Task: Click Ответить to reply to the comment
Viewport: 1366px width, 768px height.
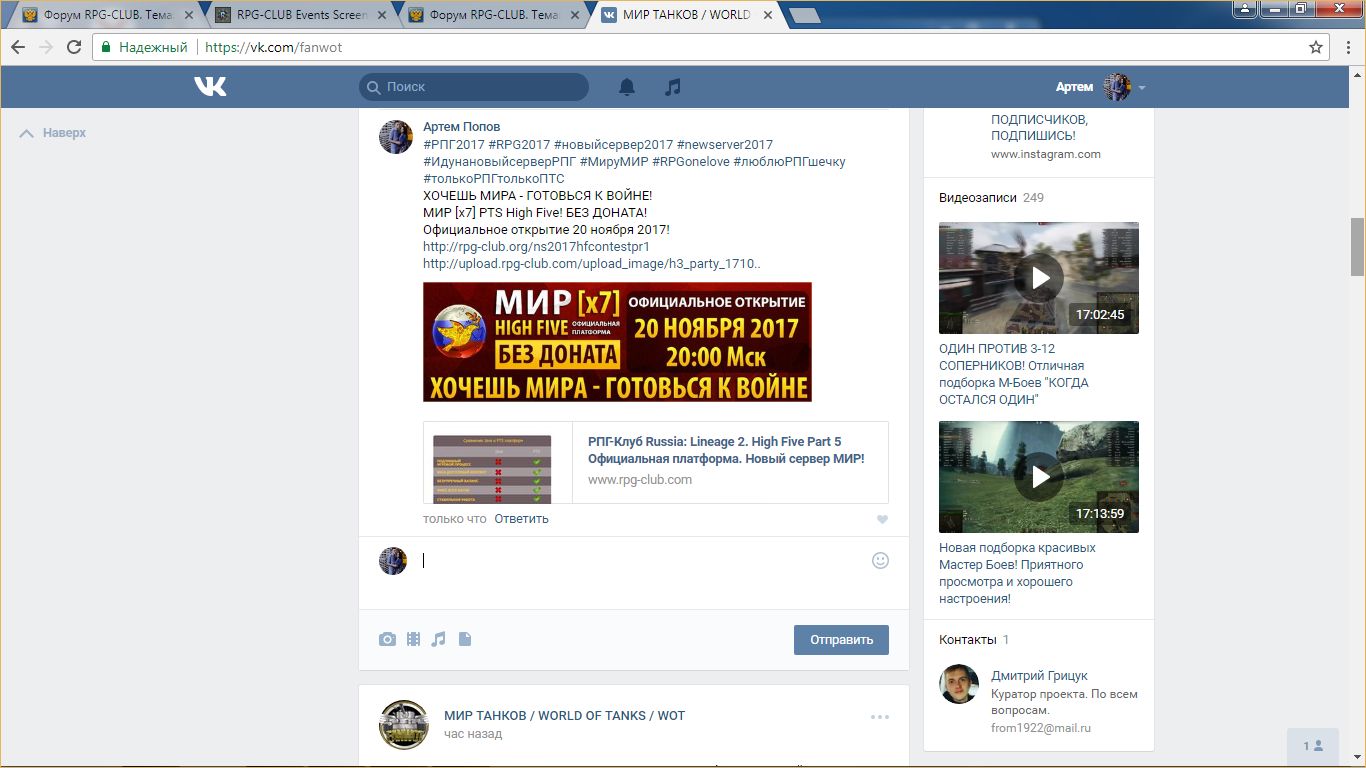Action: click(521, 519)
